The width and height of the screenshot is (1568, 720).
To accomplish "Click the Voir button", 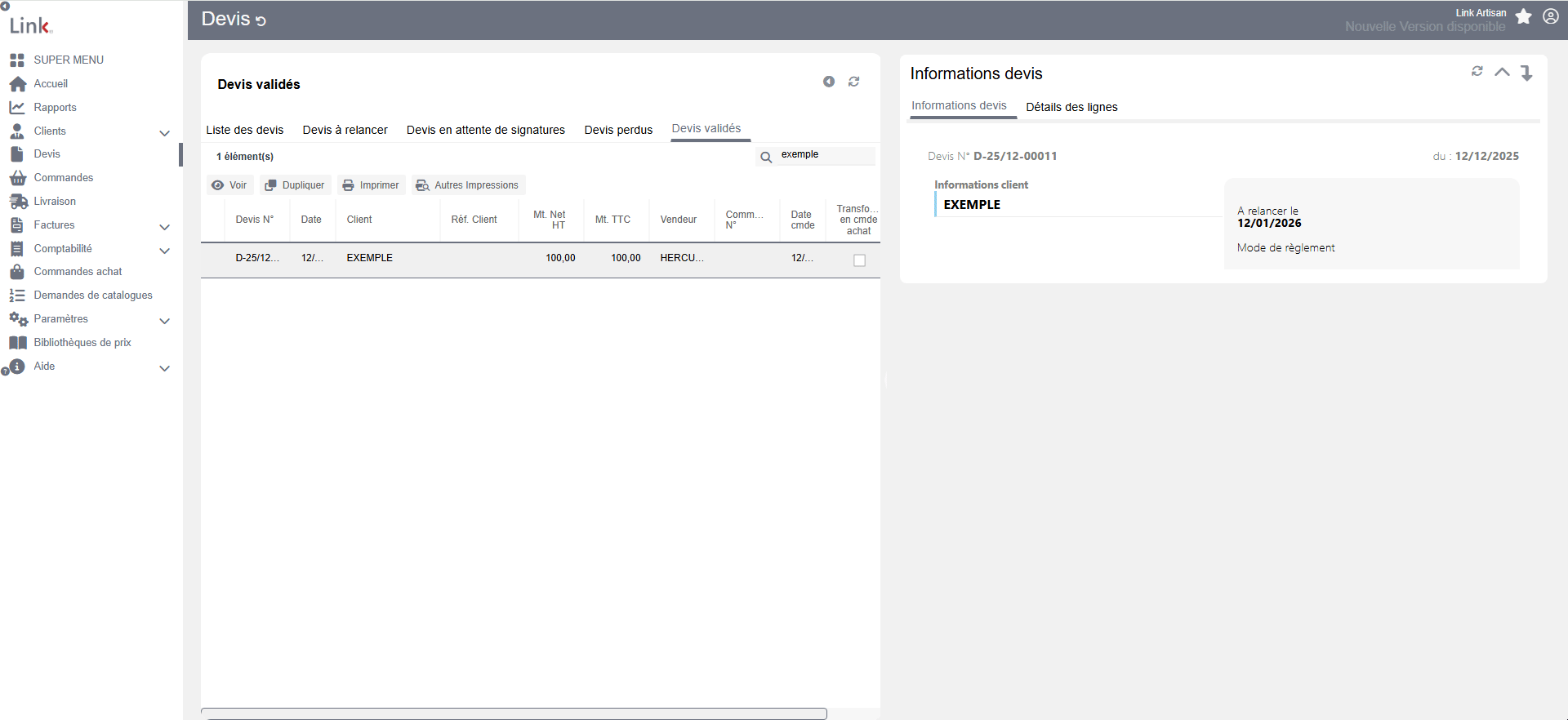I will click(229, 185).
